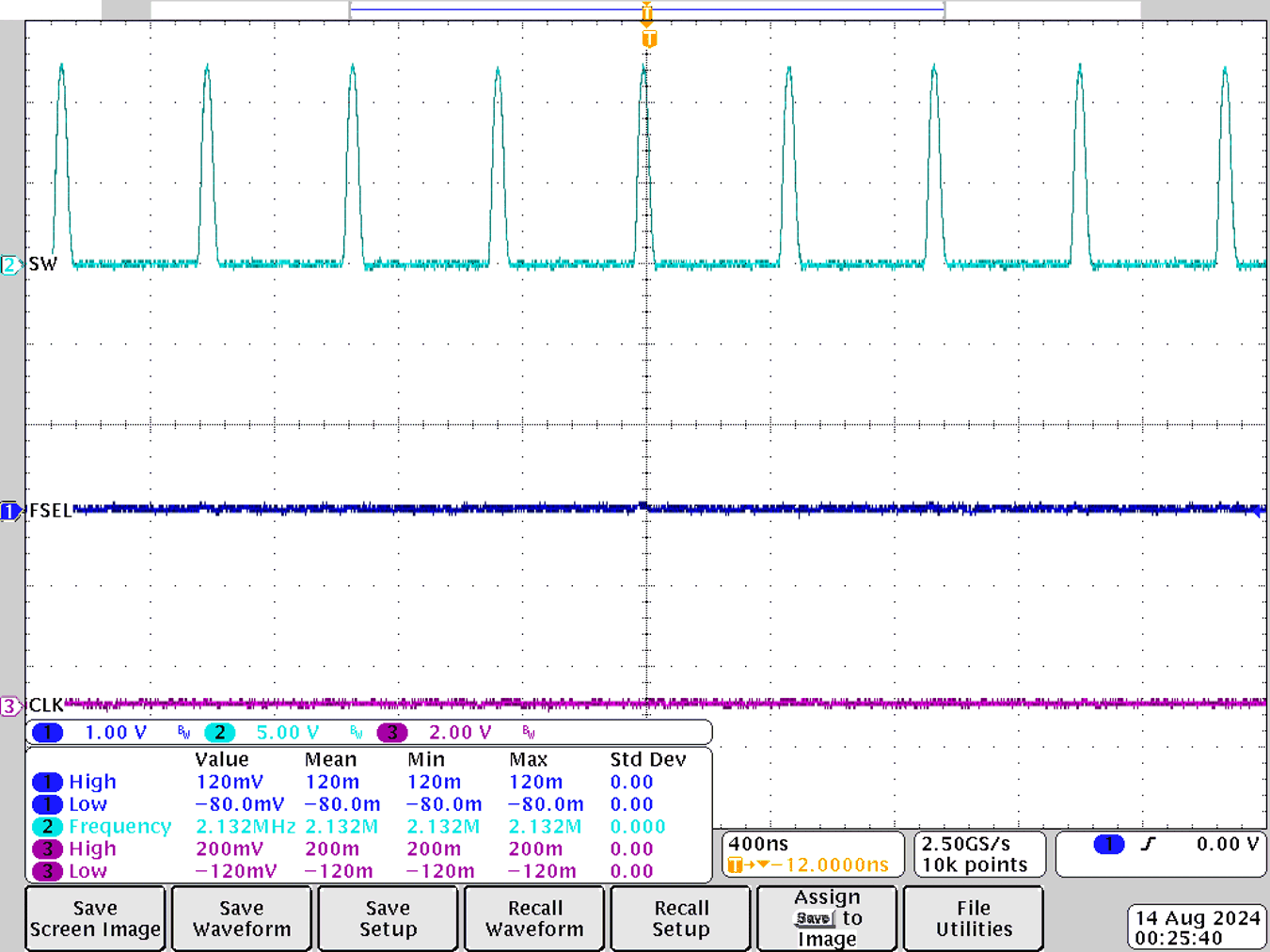Screen dimensions: 1270x952
Task: Open the Recall Setup menu
Action: pyautogui.click(x=680, y=917)
